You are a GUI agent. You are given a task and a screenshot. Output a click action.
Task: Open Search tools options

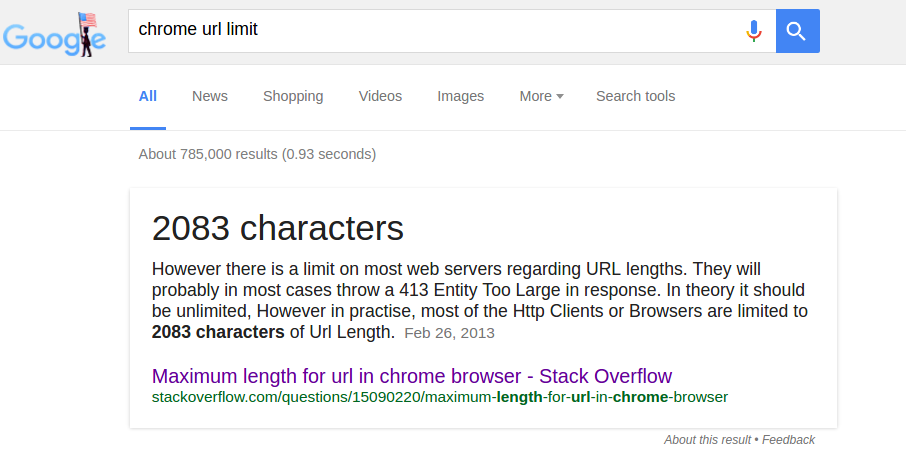click(635, 96)
